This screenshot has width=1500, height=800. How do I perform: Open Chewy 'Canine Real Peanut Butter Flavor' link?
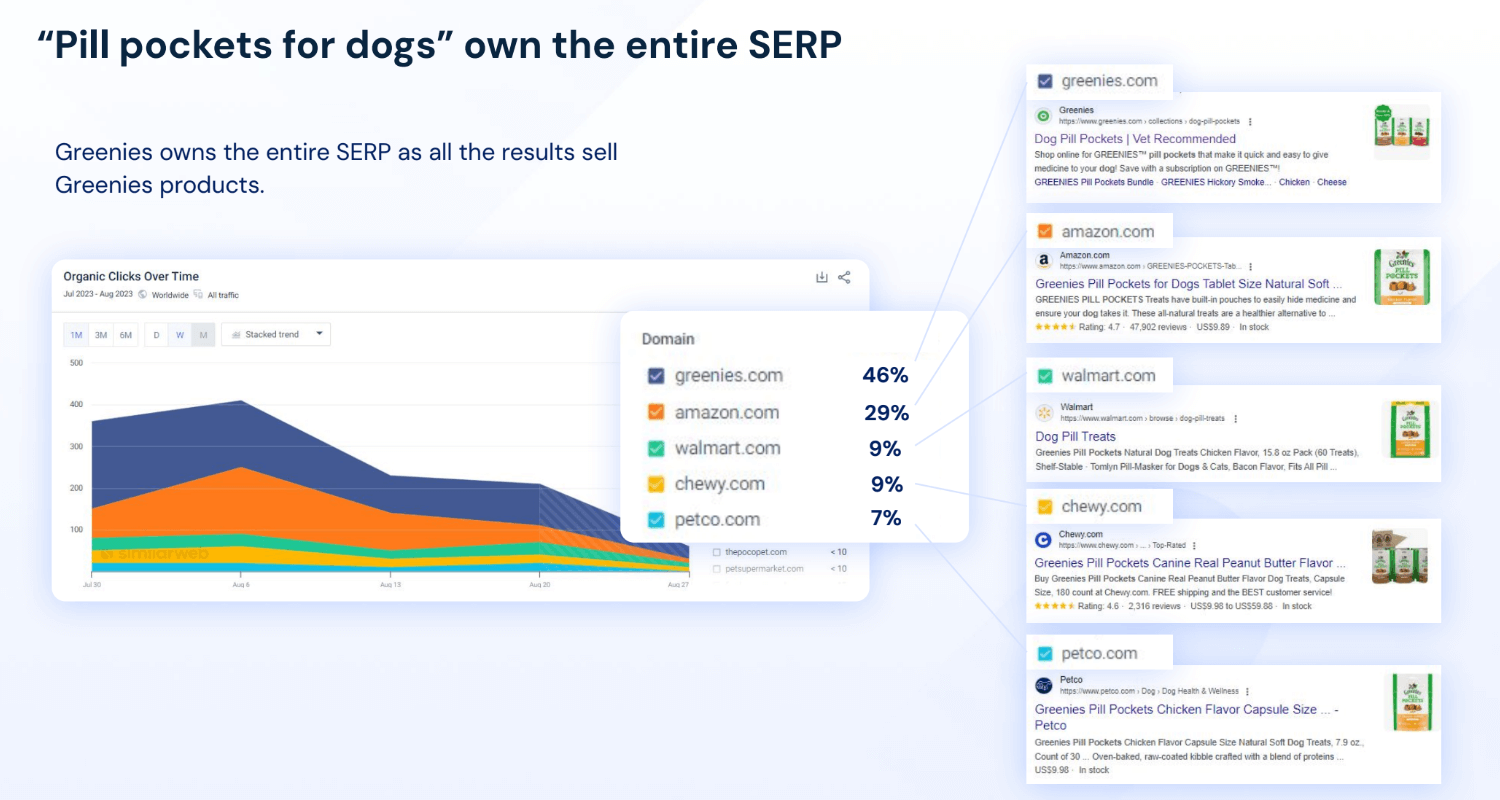coord(1190,563)
